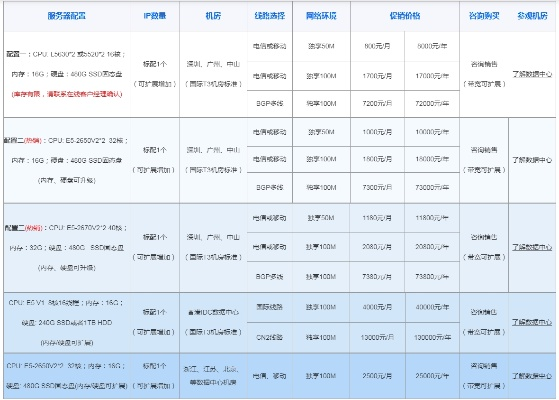
Task: Click the 咨询购买 column header
Action: [x=484, y=16]
